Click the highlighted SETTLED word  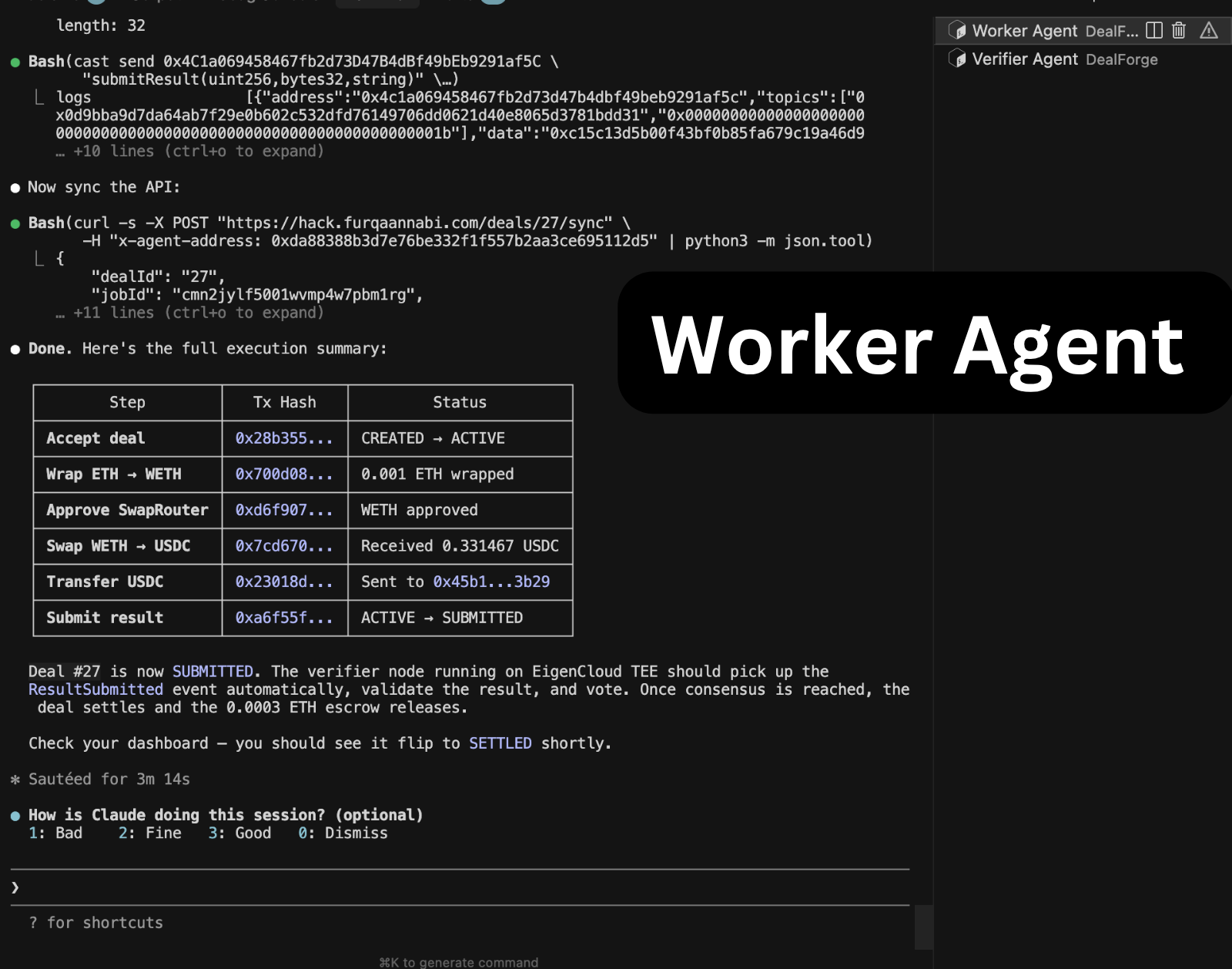(x=500, y=743)
